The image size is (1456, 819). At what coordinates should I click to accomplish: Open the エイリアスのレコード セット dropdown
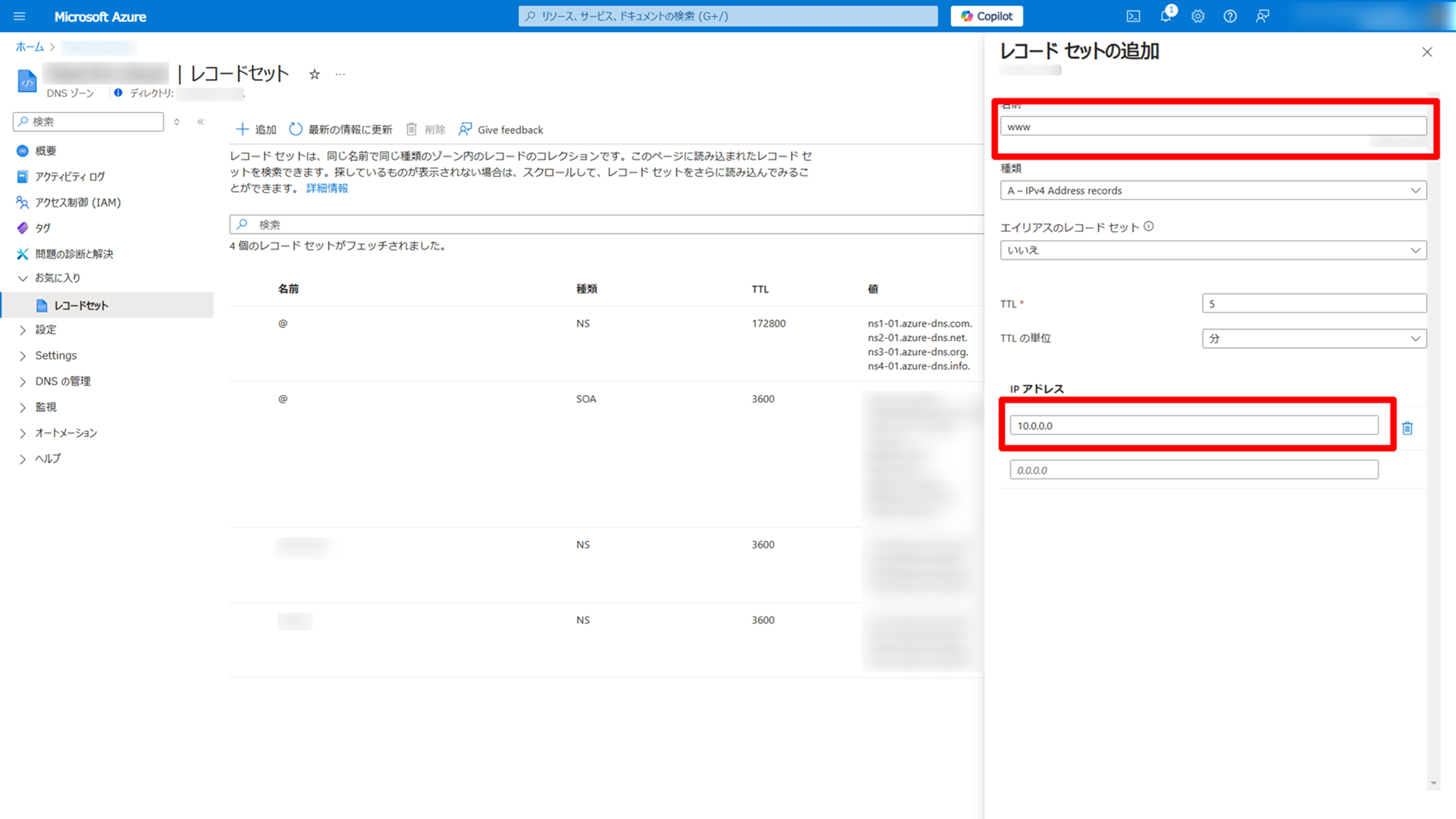click(x=1213, y=250)
